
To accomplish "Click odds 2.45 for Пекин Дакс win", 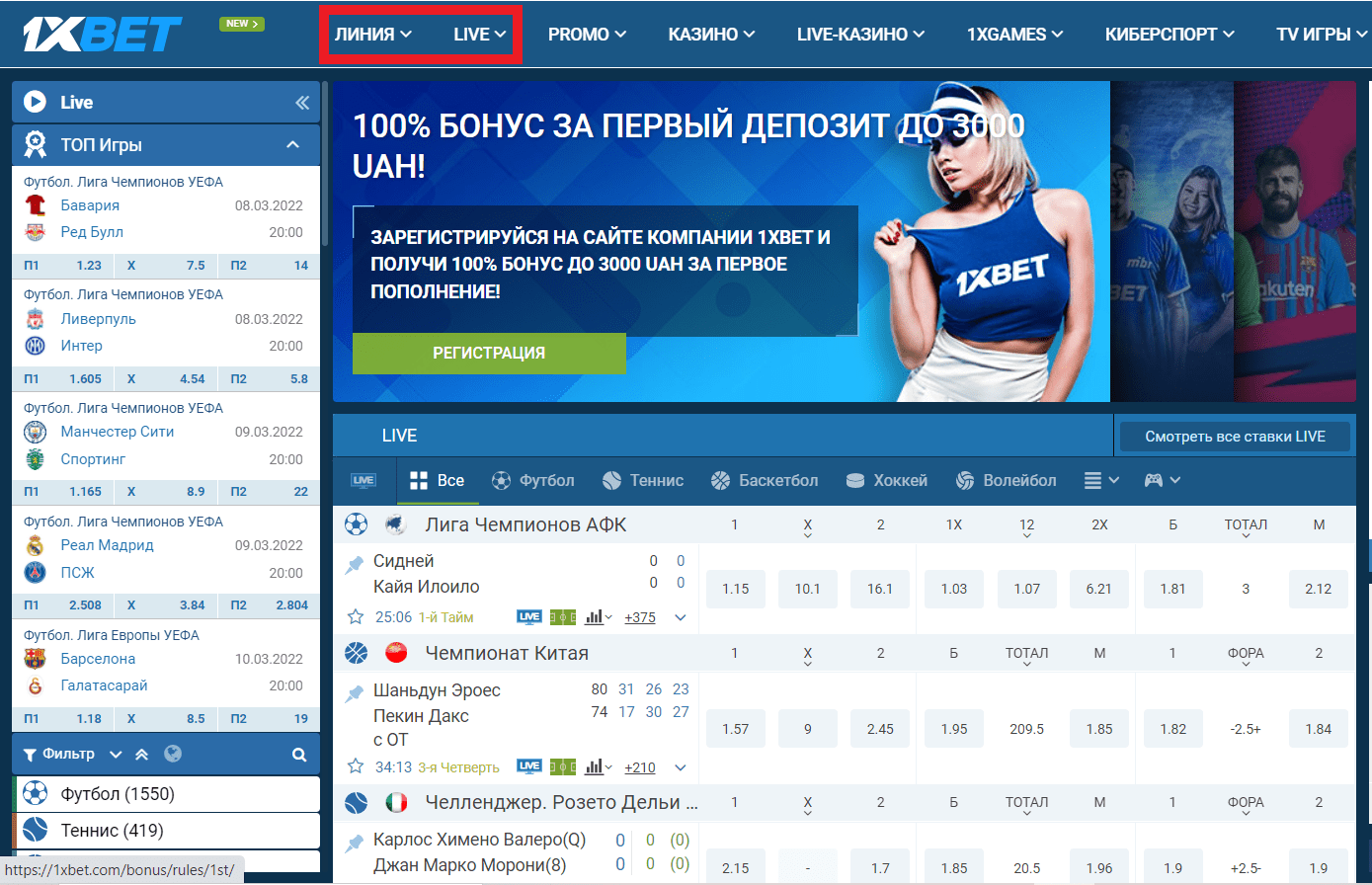I will 880,729.
